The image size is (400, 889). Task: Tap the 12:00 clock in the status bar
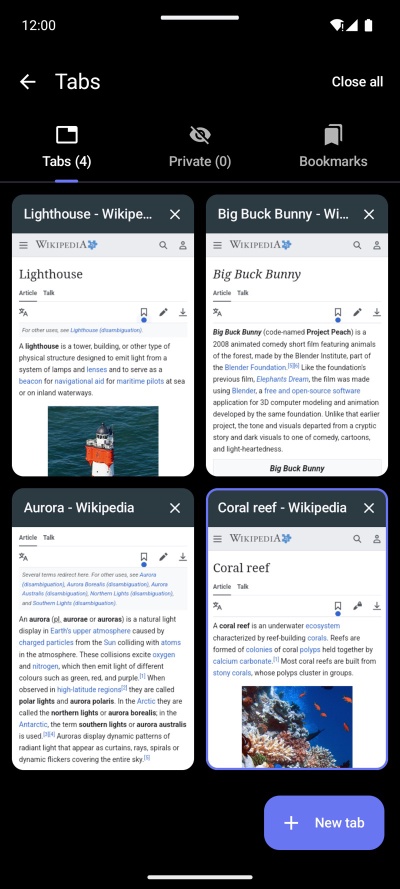click(39, 26)
